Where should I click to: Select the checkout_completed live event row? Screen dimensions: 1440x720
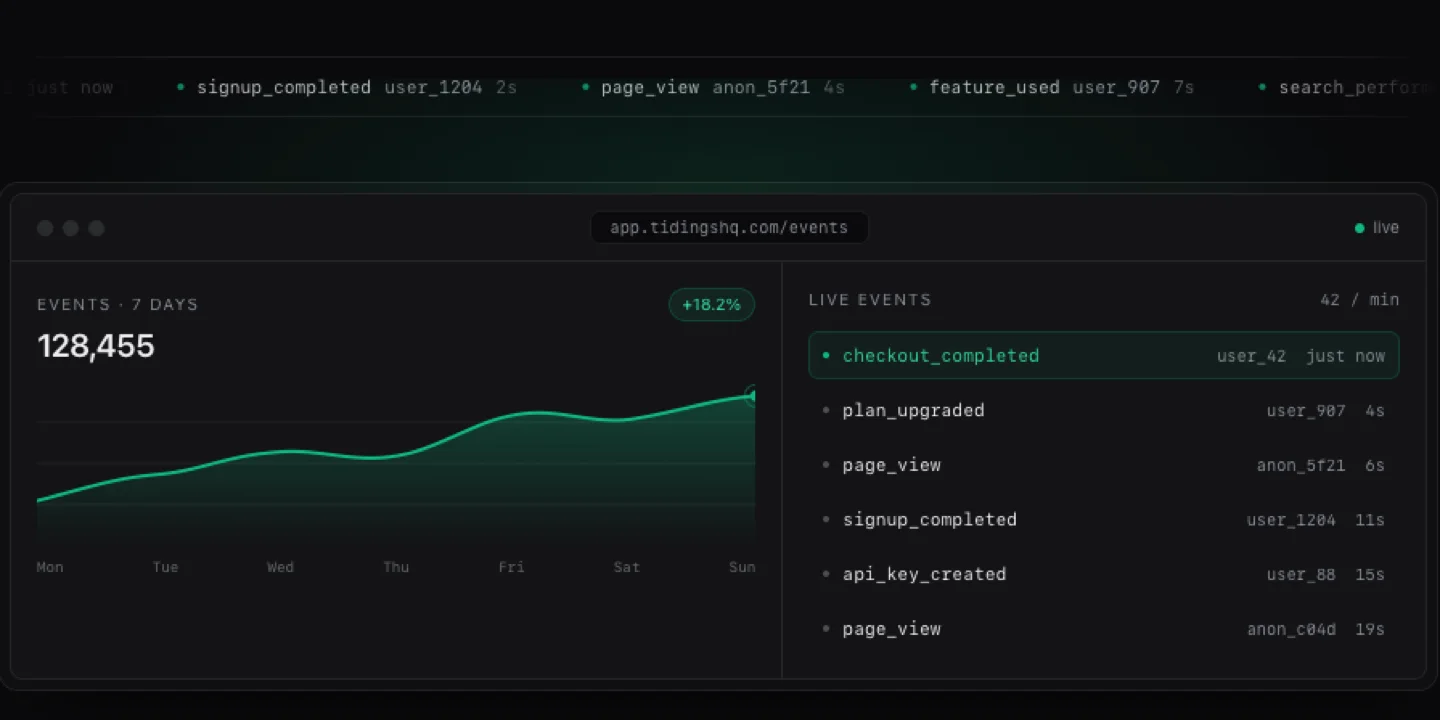coord(1103,355)
